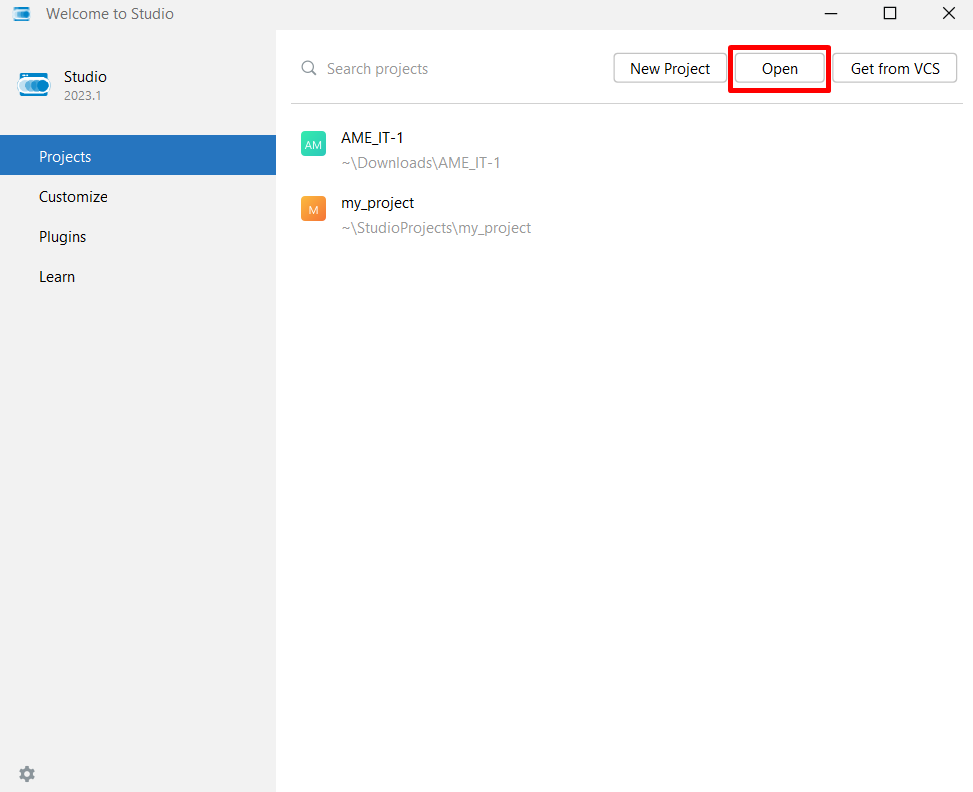
Task: Click the Studio logo in sidebar
Action: [33, 86]
